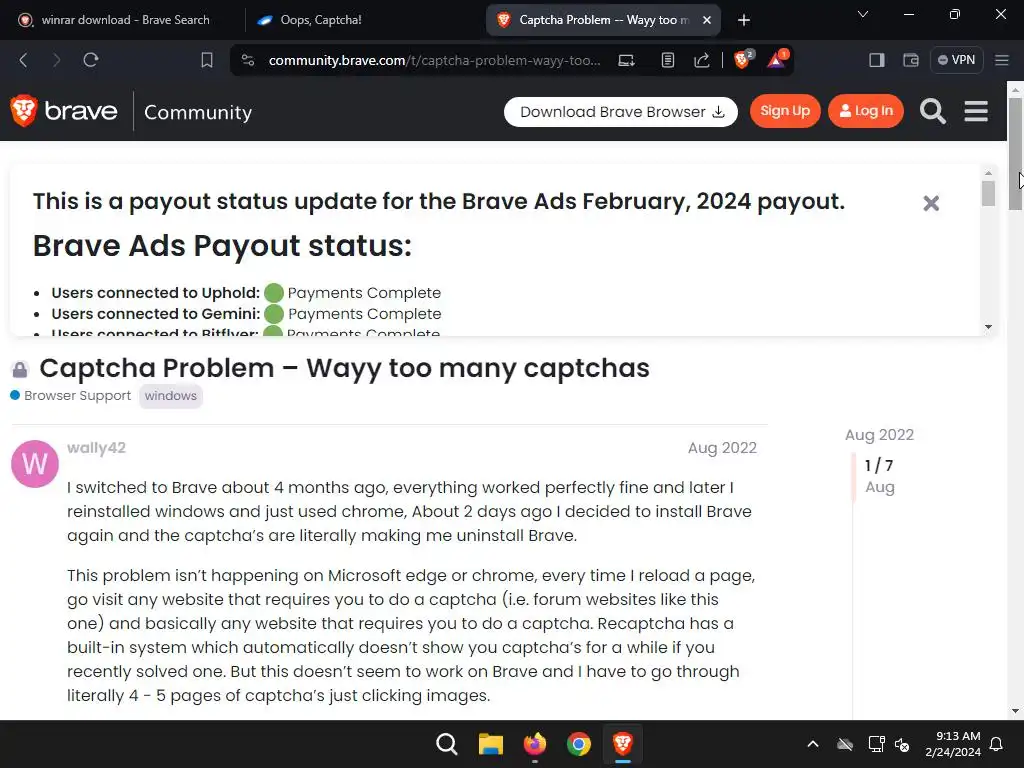Click the page scrollbar down arrow
The image size is (1024, 768).
point(1015,711)
